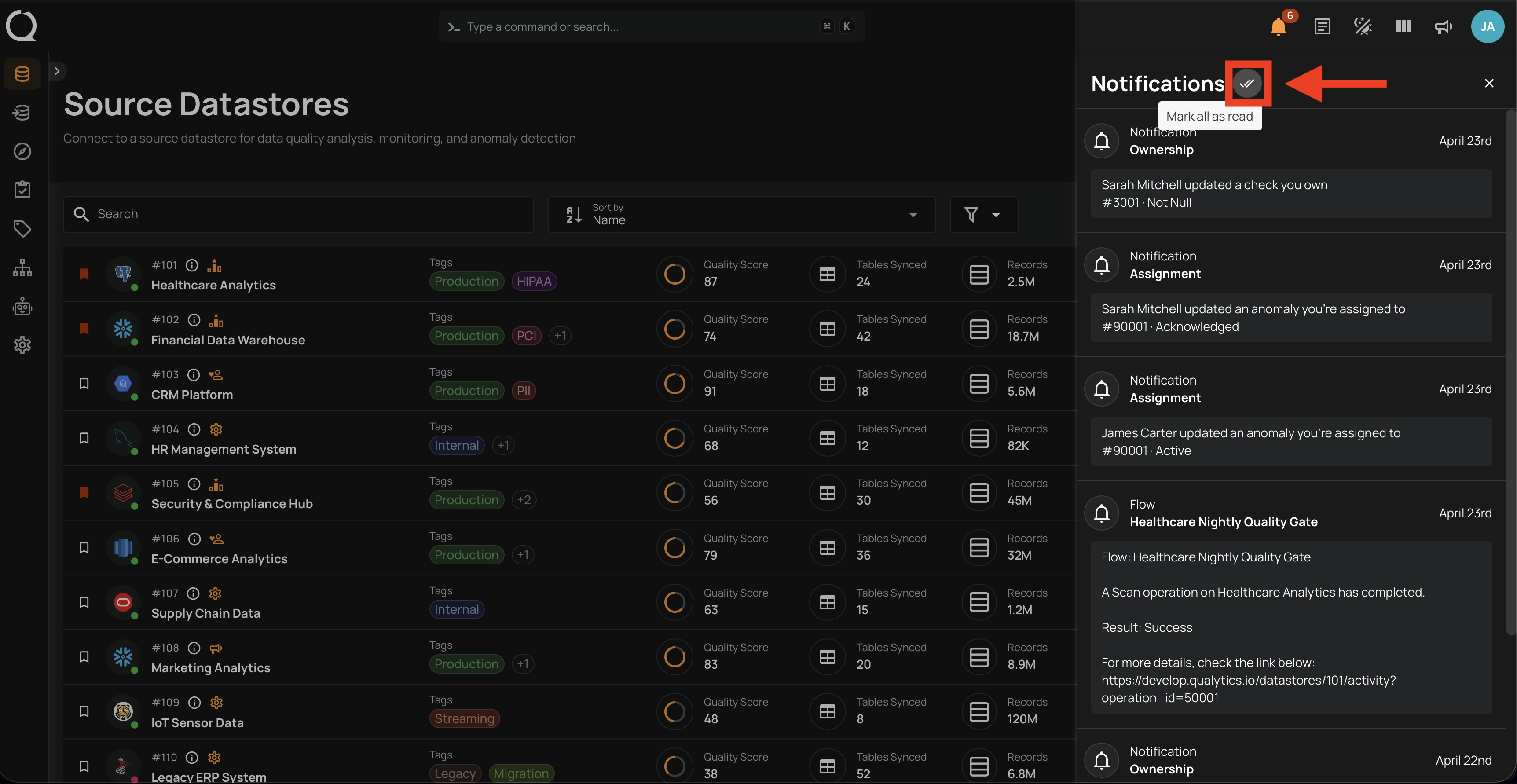Click the announcements megaphone icon in header
The height and width of the screenshot is (784, 1517).
pos(1443,26)
